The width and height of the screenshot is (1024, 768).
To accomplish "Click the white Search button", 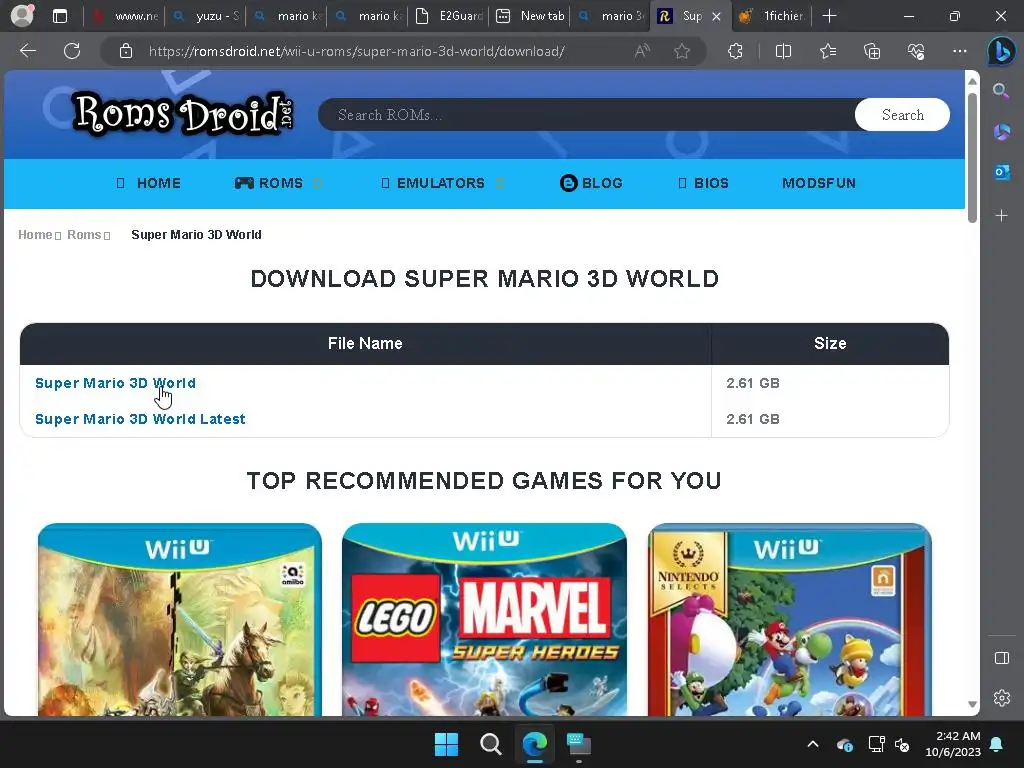I will click(903, 115).
